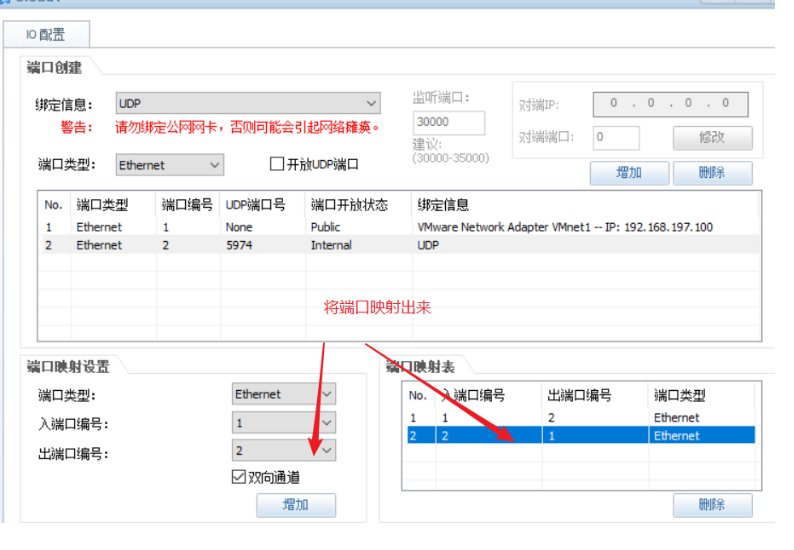Image resolution: width=794 pixels, height=550 pixels.
Task: Switch to the IO 配置 tab
Action: [46, 34]
